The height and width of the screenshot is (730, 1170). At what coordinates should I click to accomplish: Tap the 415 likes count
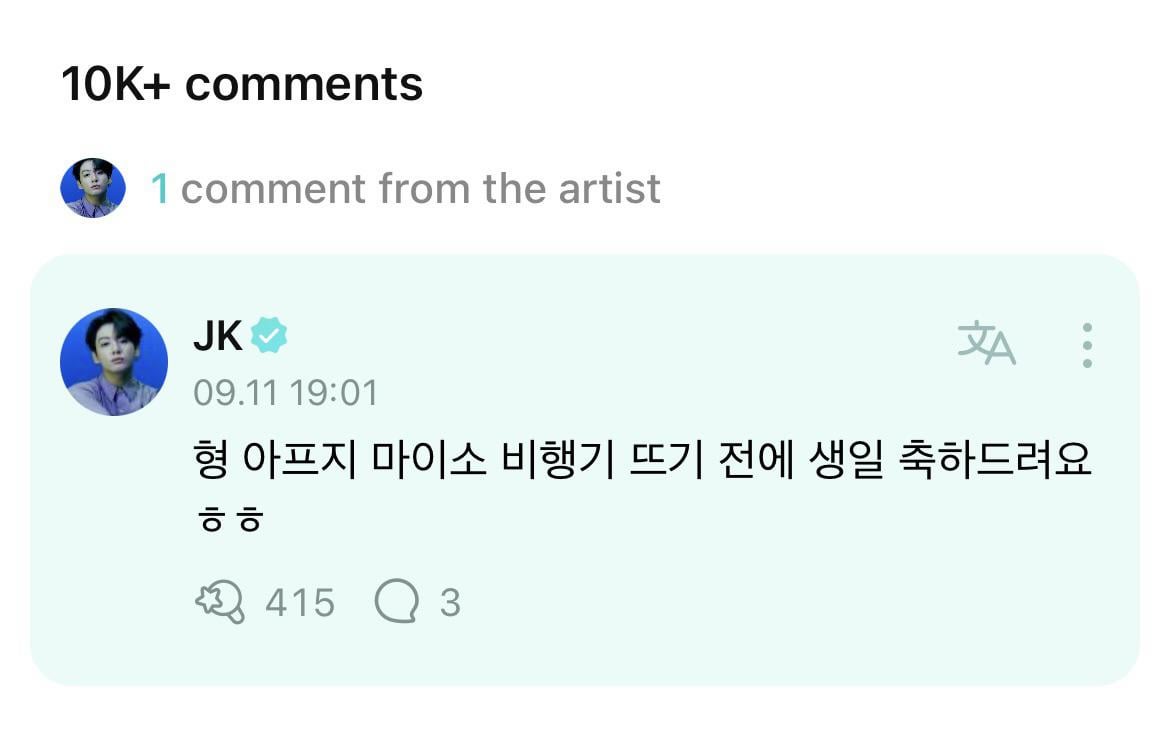pyautogui.click(x=299, y=603)
